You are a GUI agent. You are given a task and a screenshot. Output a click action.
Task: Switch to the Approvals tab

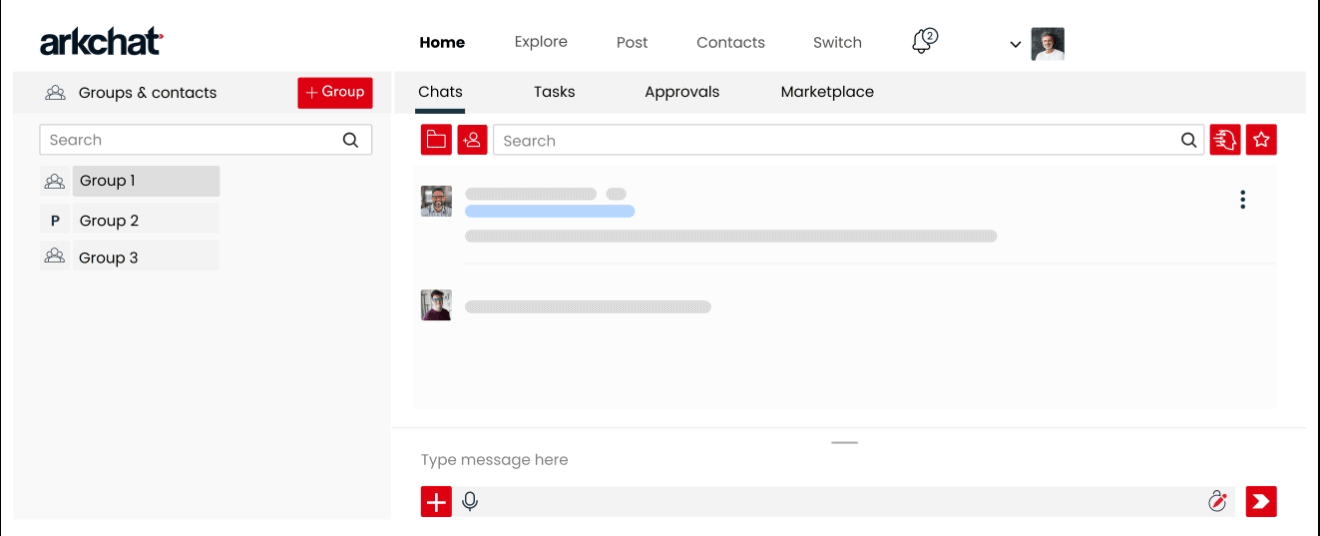(x=682, y=91)
